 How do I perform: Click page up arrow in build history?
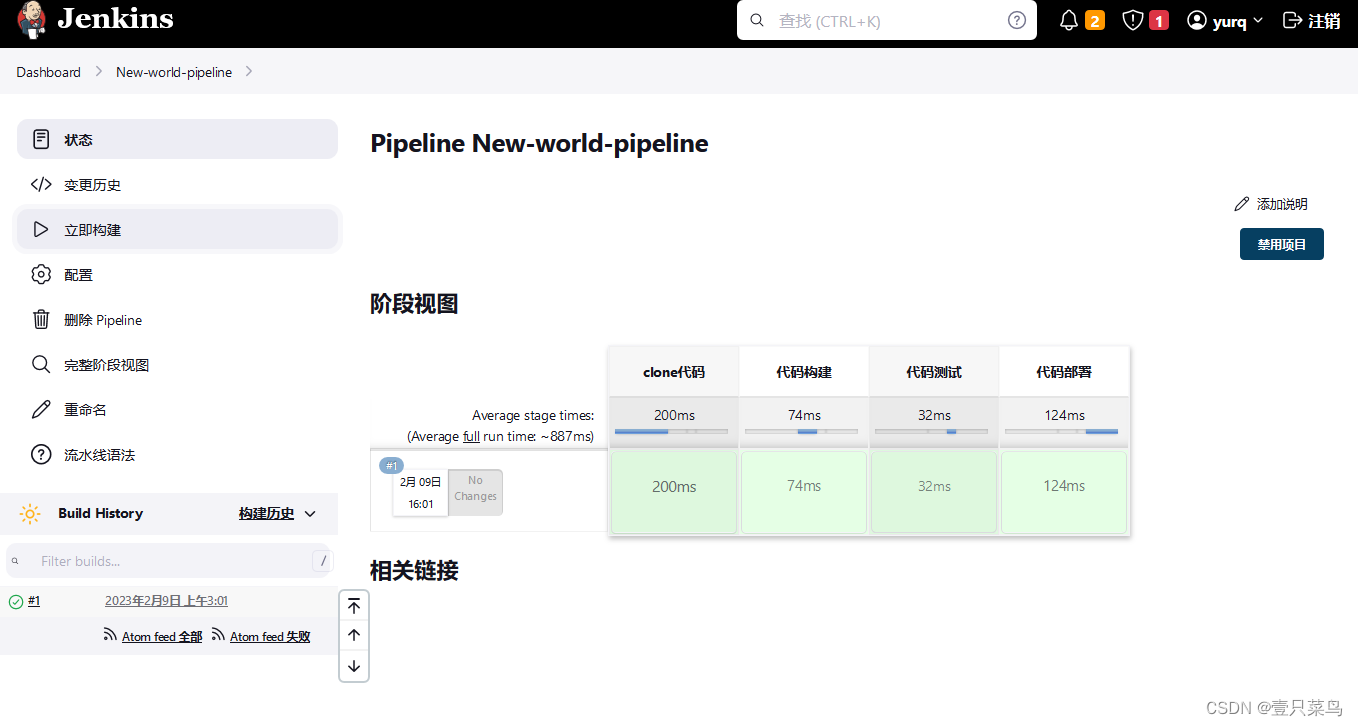pyautogui.click(x=354, y=635)
